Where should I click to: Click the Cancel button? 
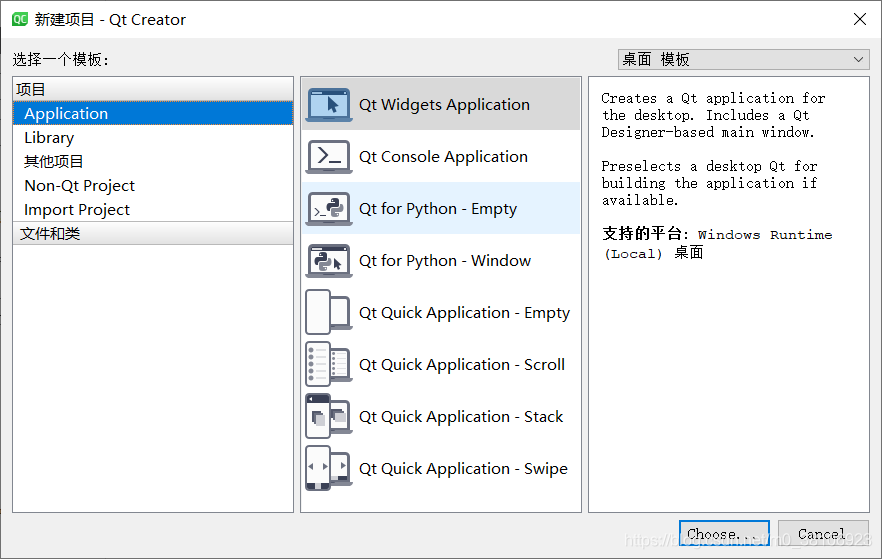click(823, 534)
